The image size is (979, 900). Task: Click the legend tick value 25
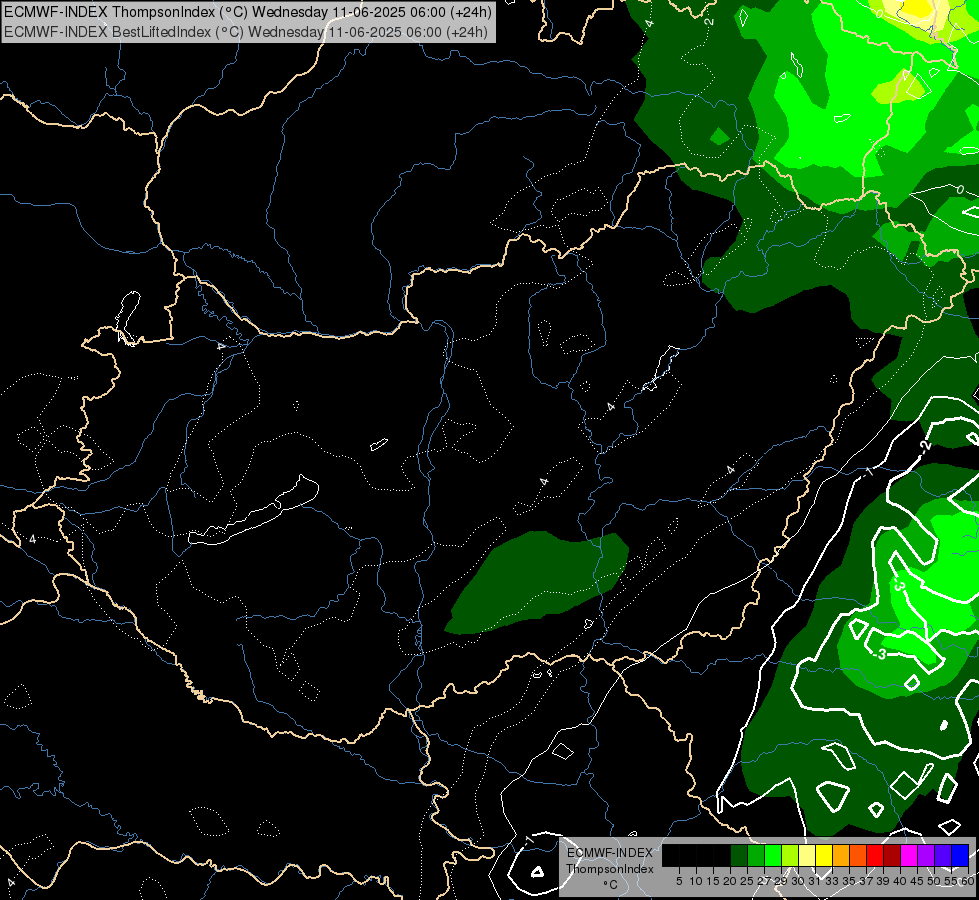(x=747, y=881)
